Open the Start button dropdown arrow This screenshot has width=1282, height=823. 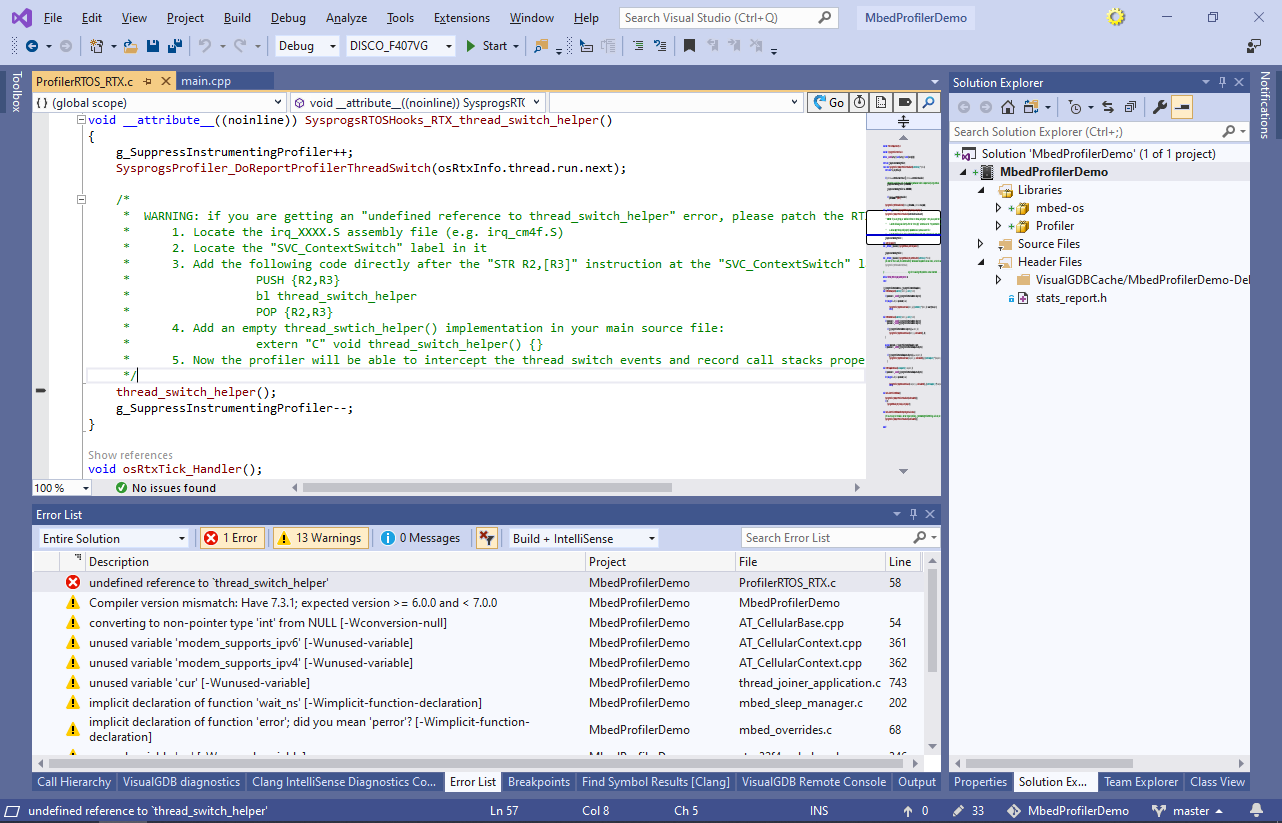coord(516,46)
